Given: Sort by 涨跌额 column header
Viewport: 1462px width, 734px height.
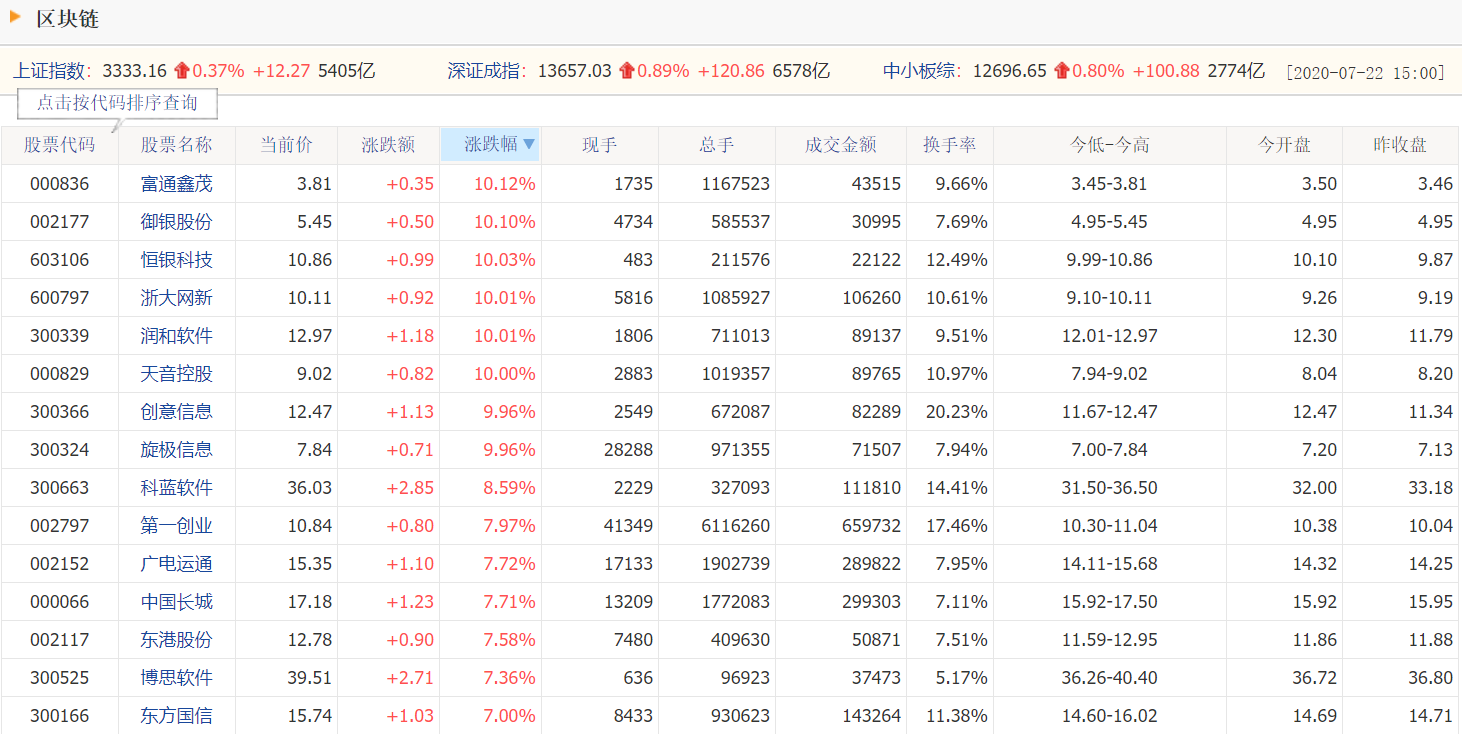Looking at the screenshot, I should click(x=388, y=145).
